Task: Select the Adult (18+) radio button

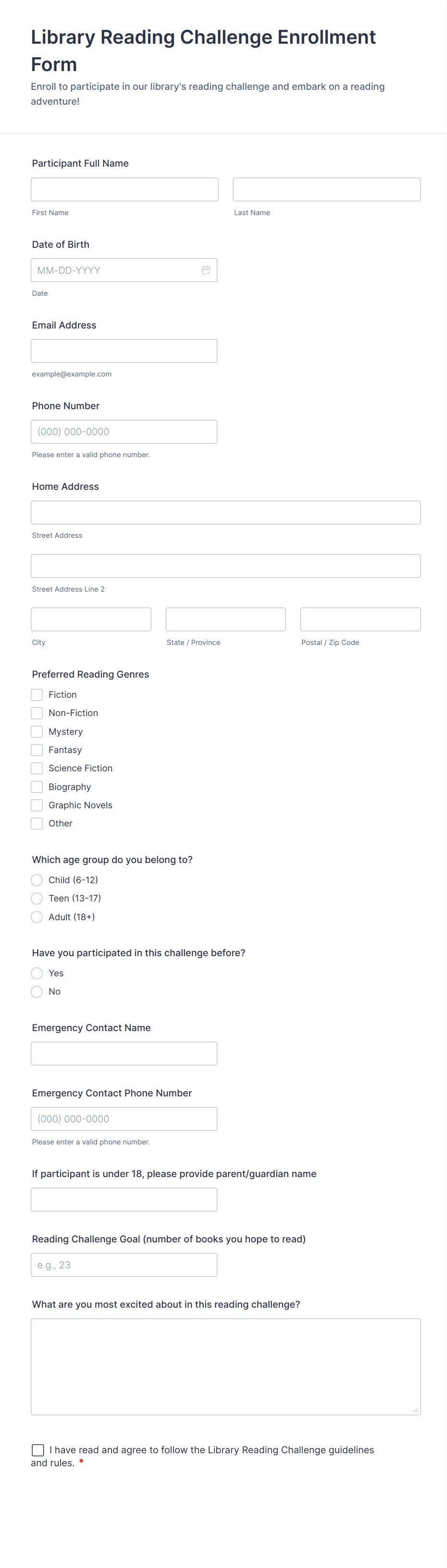Action: tap(37, 917)
